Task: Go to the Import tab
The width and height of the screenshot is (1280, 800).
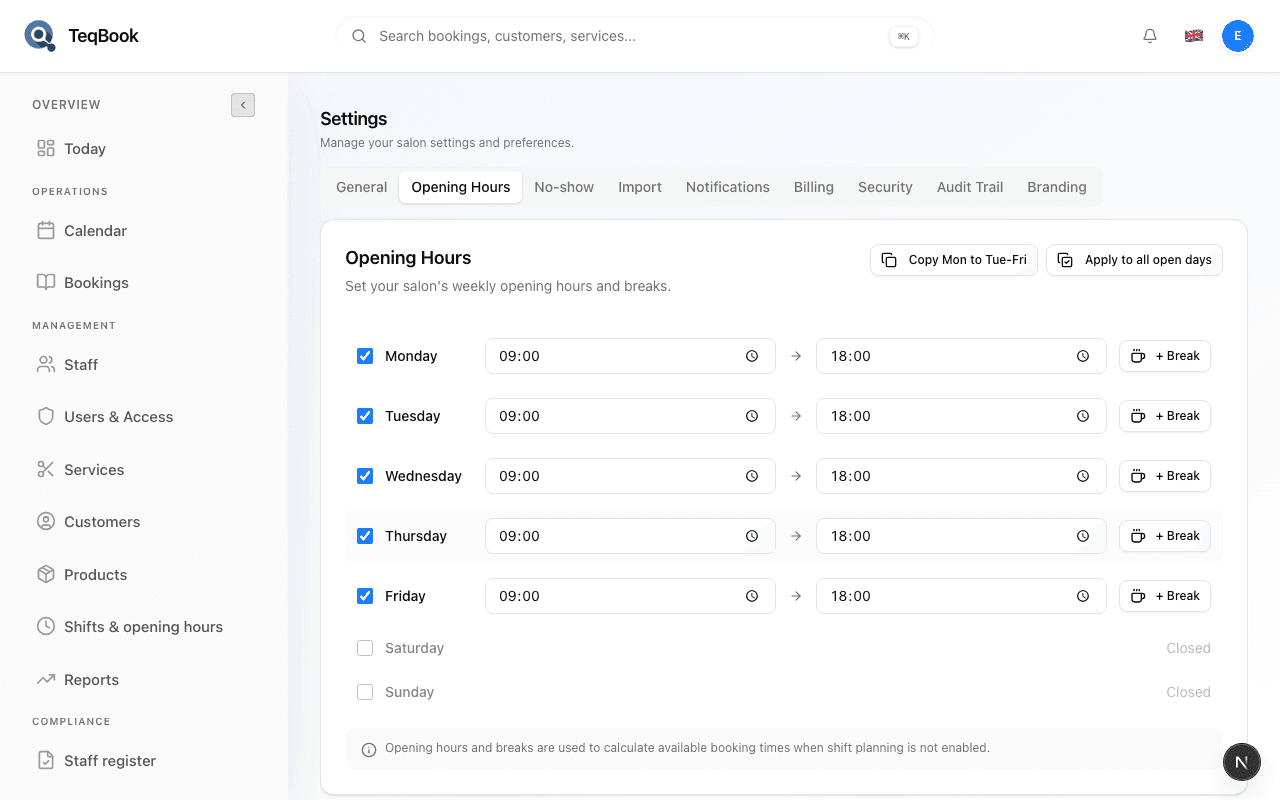Action: [640, 187]
